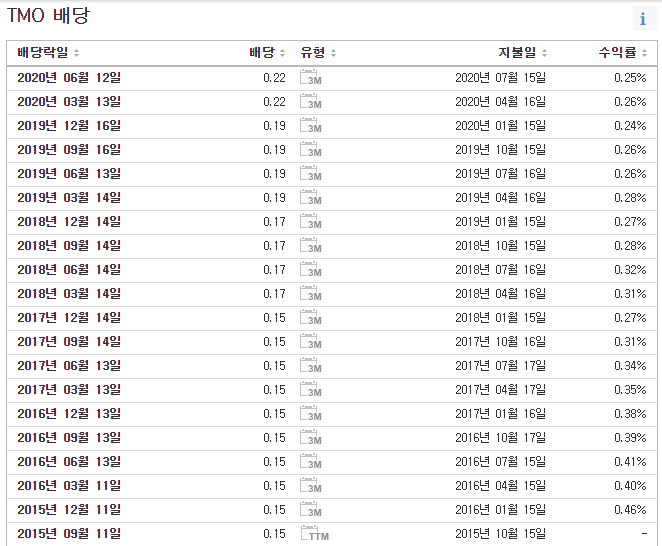Select ex-dividend date 2018년 03월 14일

point(69,294)
